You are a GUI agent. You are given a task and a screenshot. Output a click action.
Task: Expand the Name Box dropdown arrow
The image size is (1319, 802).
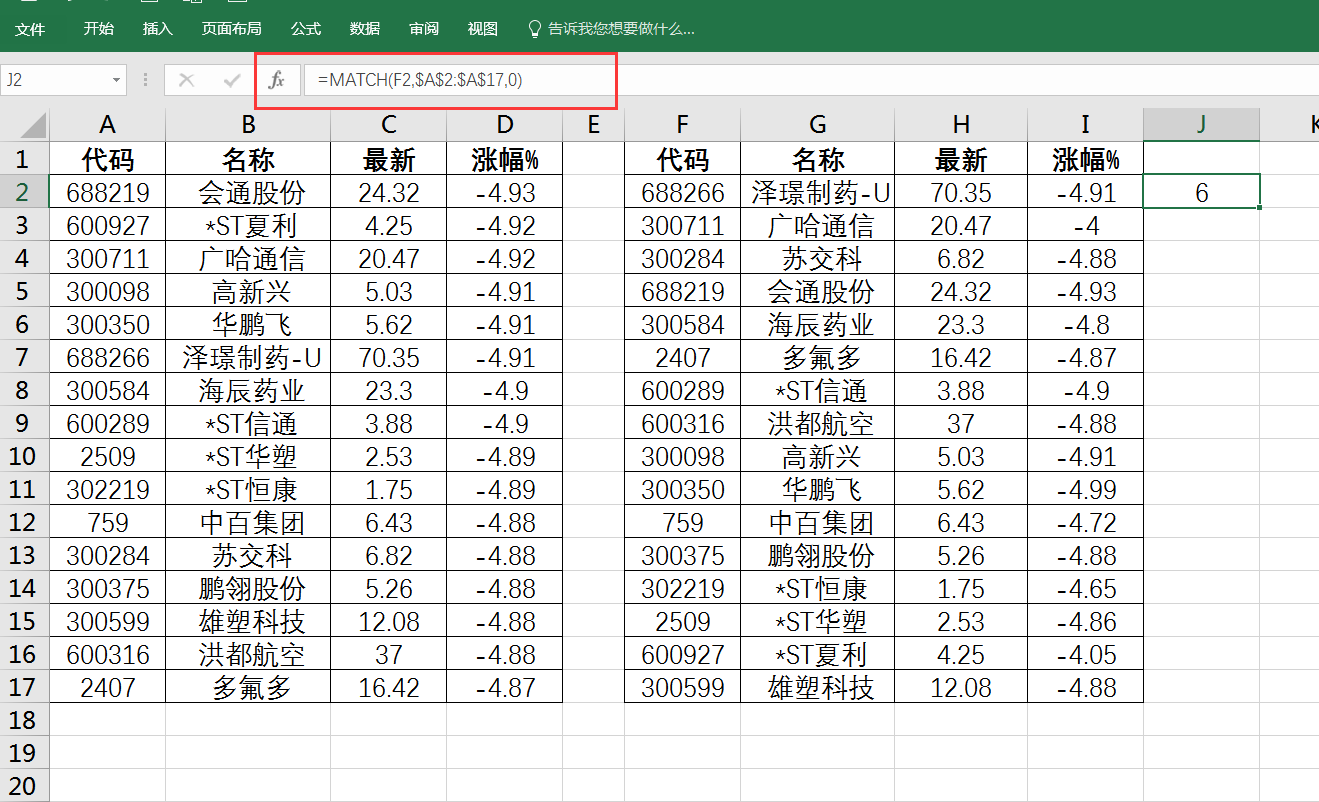coord(117,80)
